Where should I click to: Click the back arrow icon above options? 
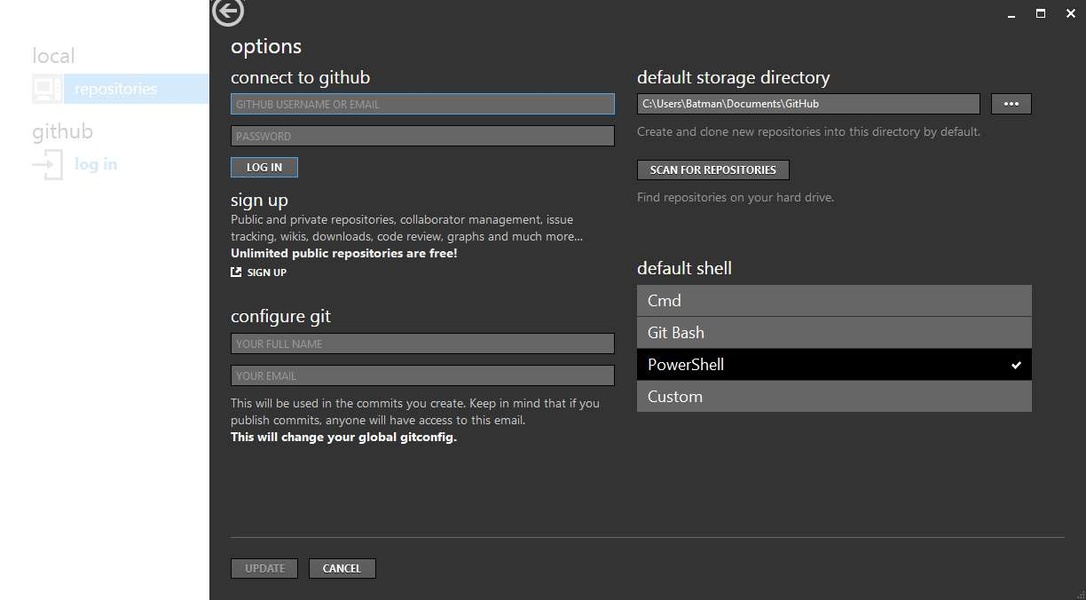coord(228,12)
